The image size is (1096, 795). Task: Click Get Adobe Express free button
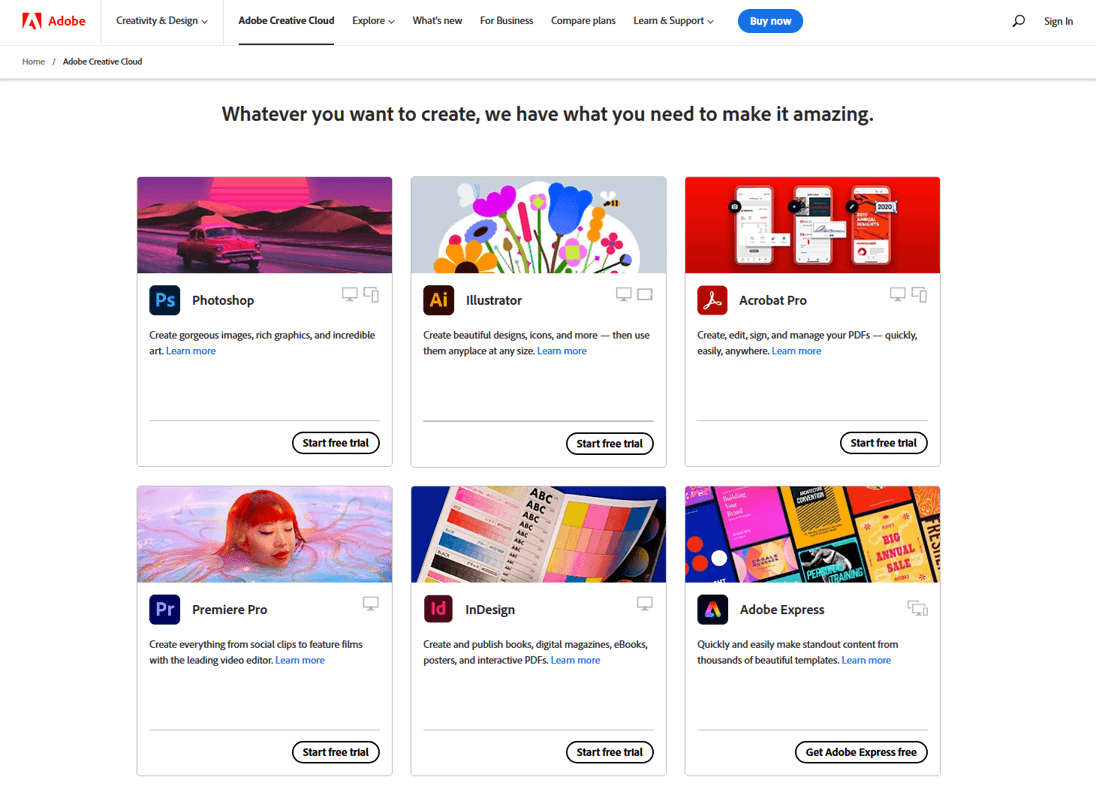[x=861, y=752]
